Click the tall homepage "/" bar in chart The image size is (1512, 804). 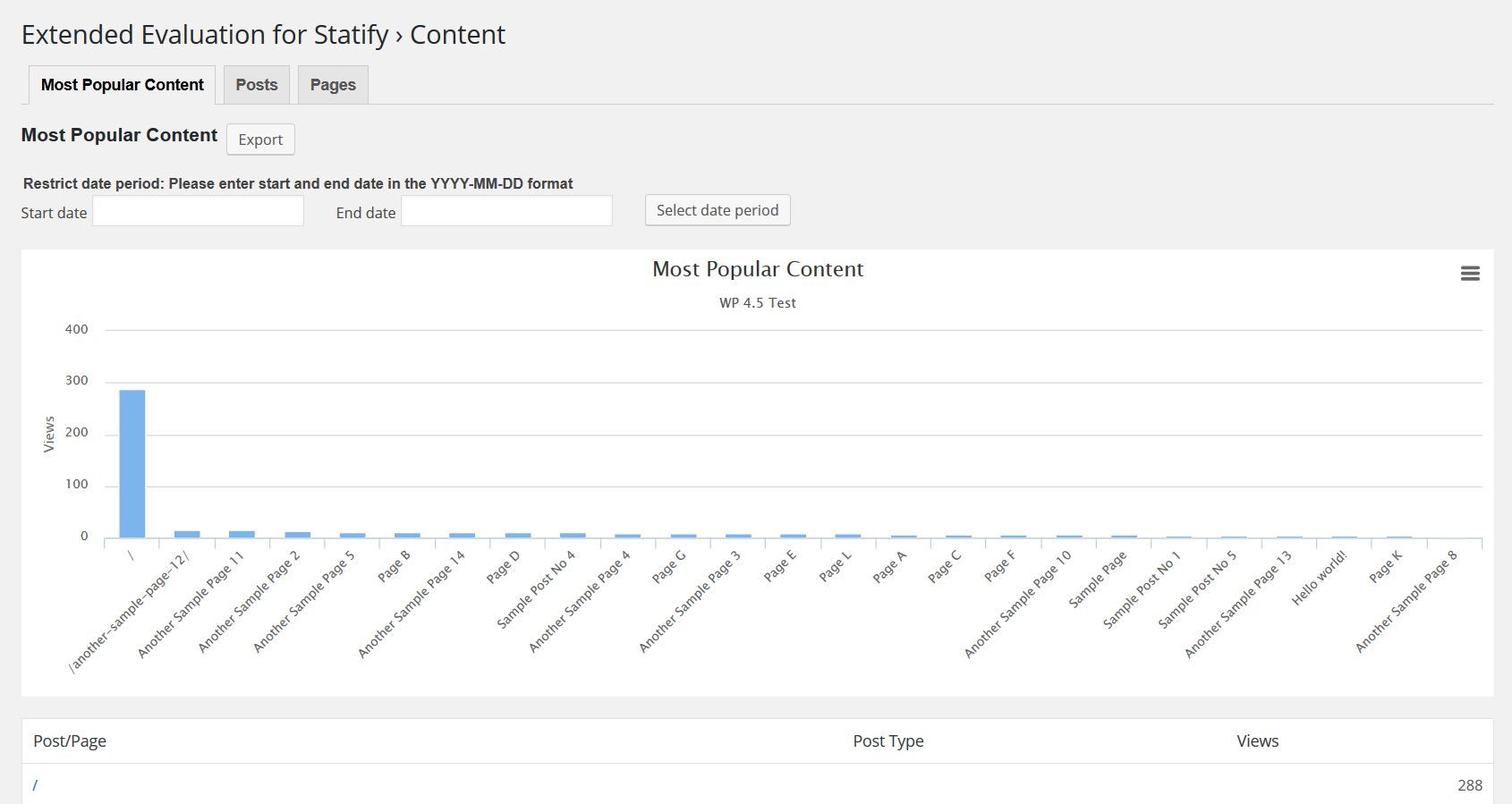(x=132, y=463)
